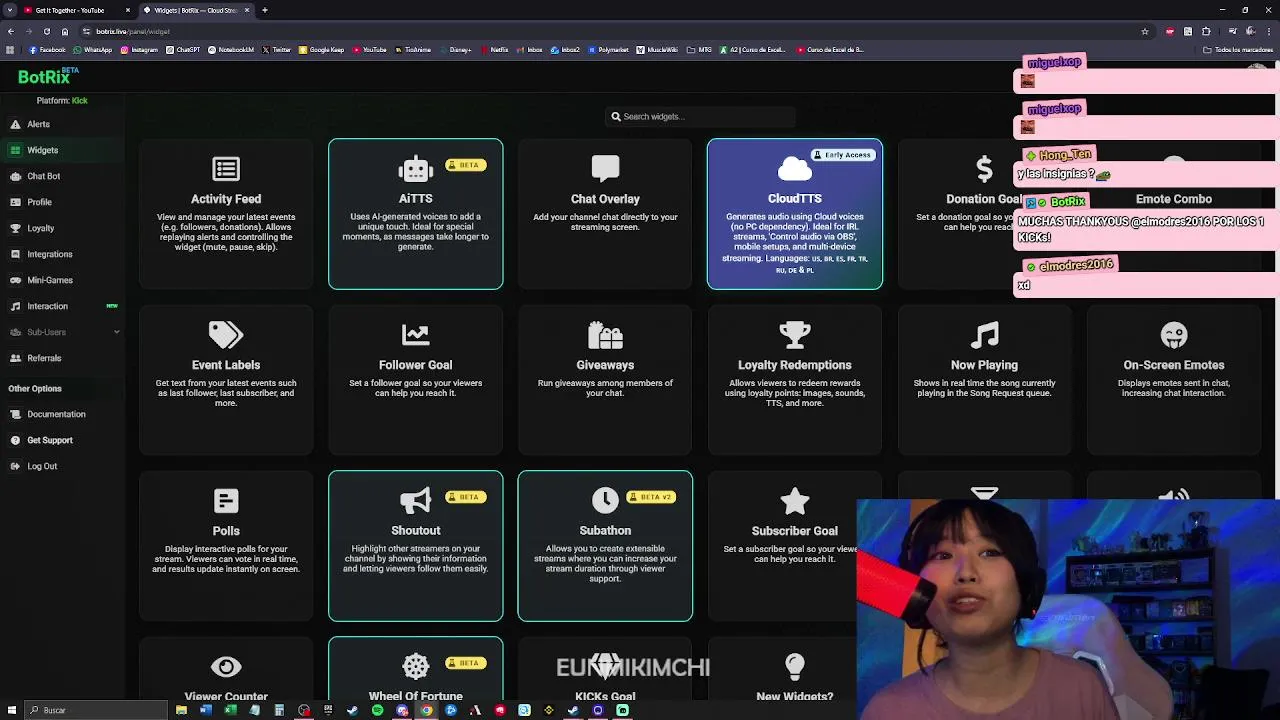Reload the page in the browser

46,31
